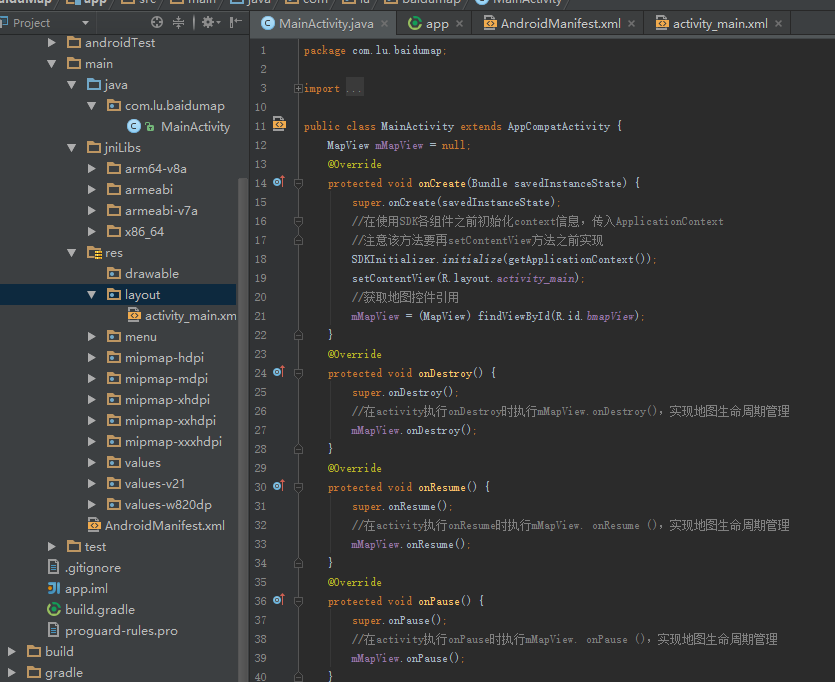Click override gutter icon for onResume

pyautogui.click(x=279, y=486)
